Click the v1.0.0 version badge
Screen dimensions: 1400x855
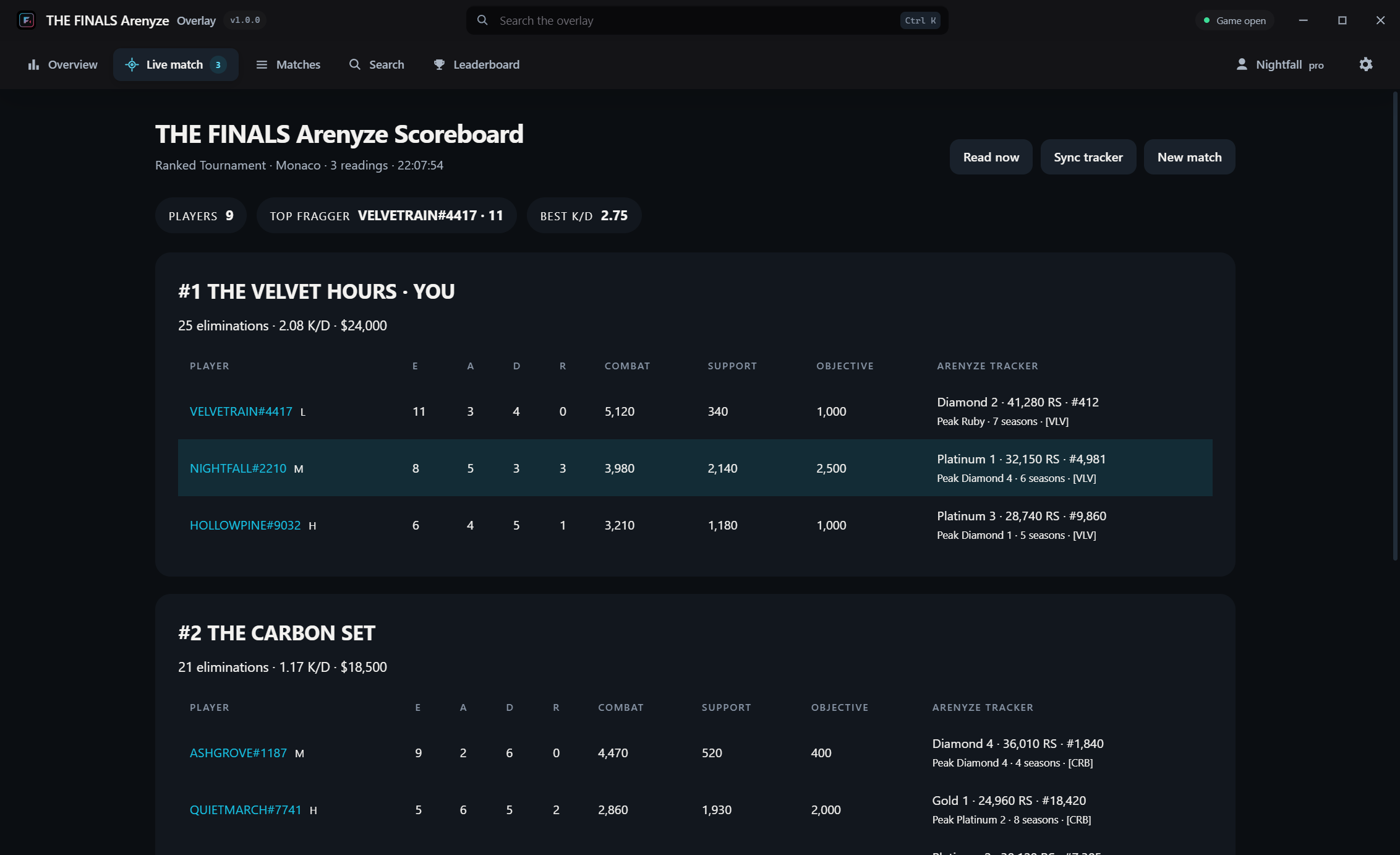click(245, 20)
